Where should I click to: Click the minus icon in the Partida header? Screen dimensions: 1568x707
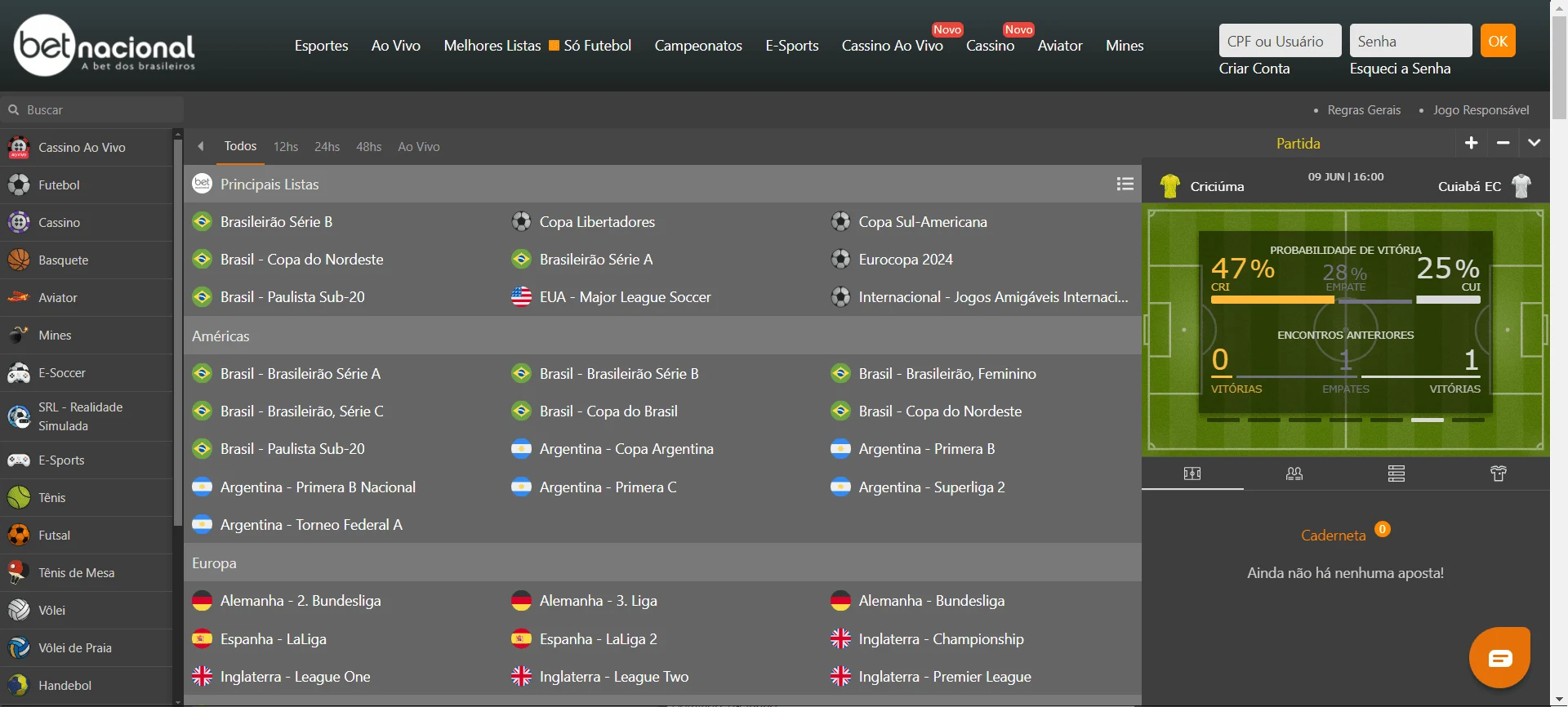pos(1503,143)
